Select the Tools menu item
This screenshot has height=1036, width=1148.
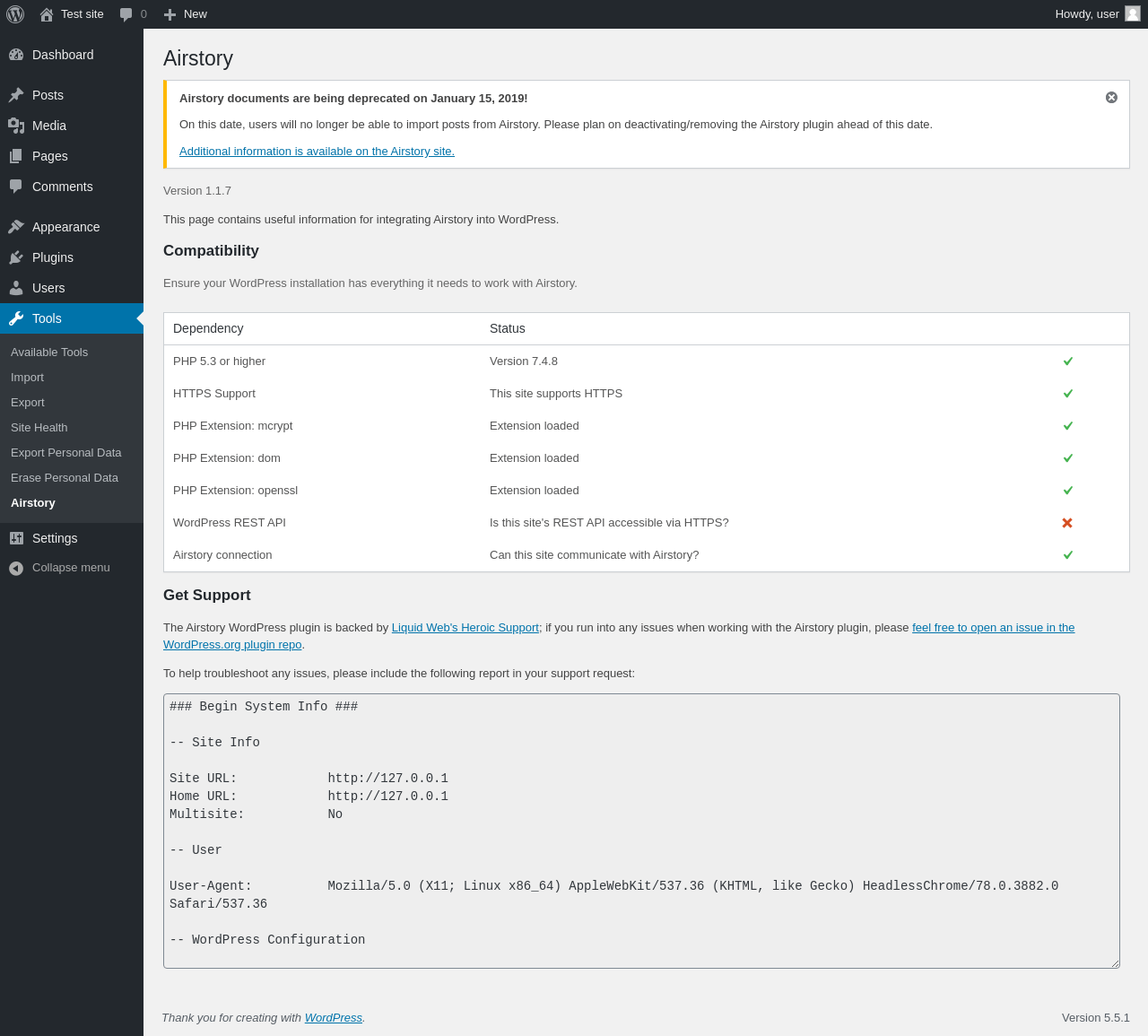pyautogui.click(x=72, y=318)
